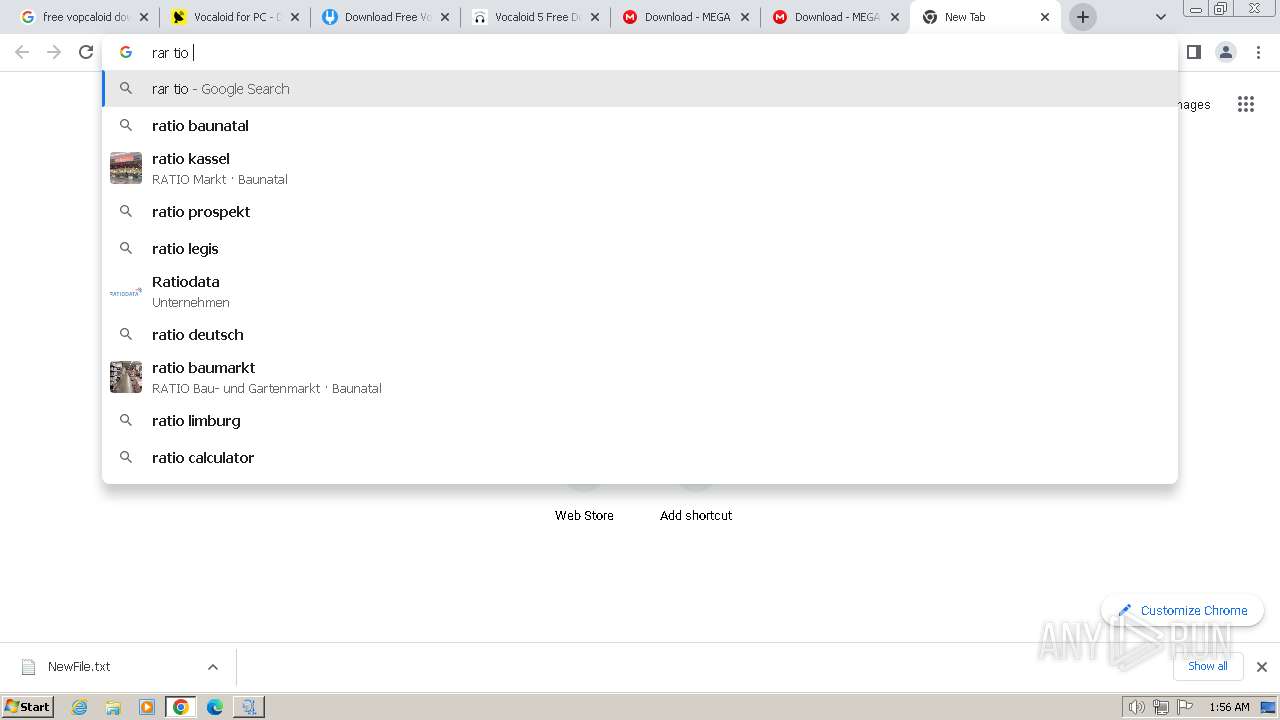Screen dimensions: 1280x720
Task: Open the Google apps grid
Action: tap(1245, 104)
